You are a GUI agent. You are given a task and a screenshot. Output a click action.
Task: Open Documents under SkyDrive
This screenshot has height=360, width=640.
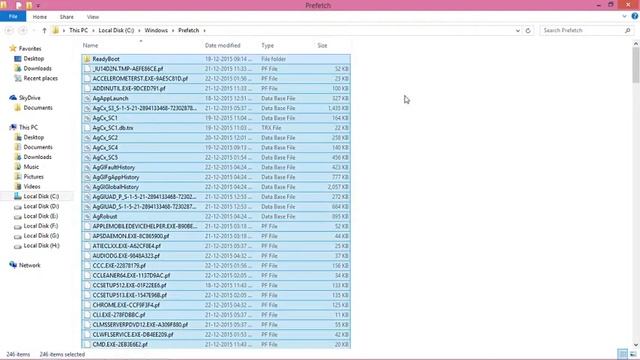tap(38, 108)
